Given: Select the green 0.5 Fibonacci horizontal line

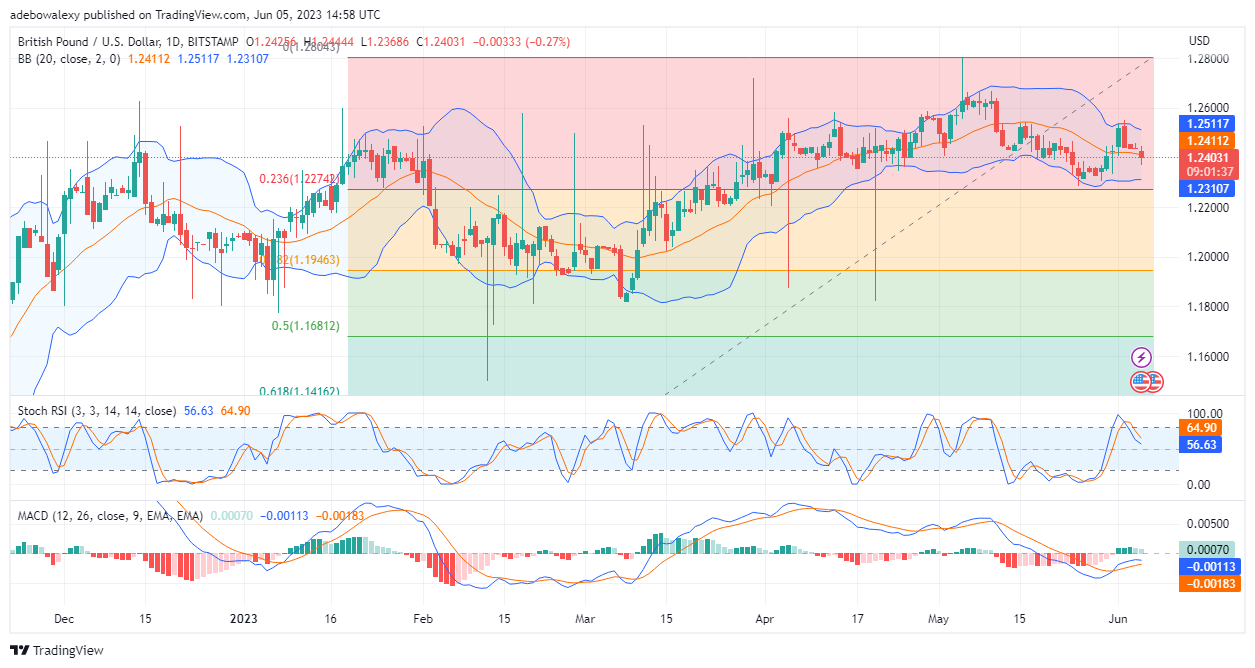Looking at the screenshot, I should pyautogui.click(x=750, y=336).
